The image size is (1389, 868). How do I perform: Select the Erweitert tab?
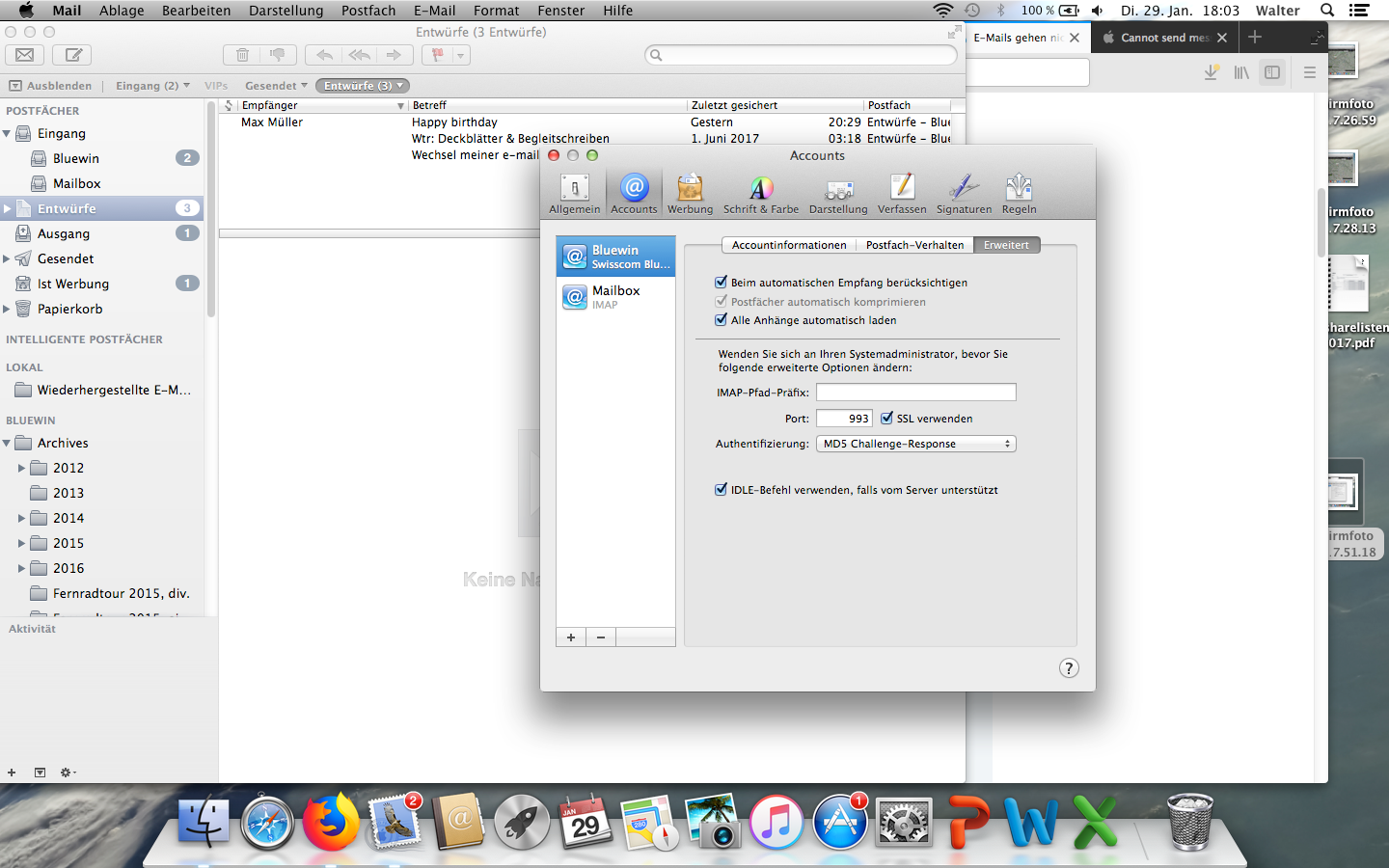pyautogui.click(x=1006, y=245)
